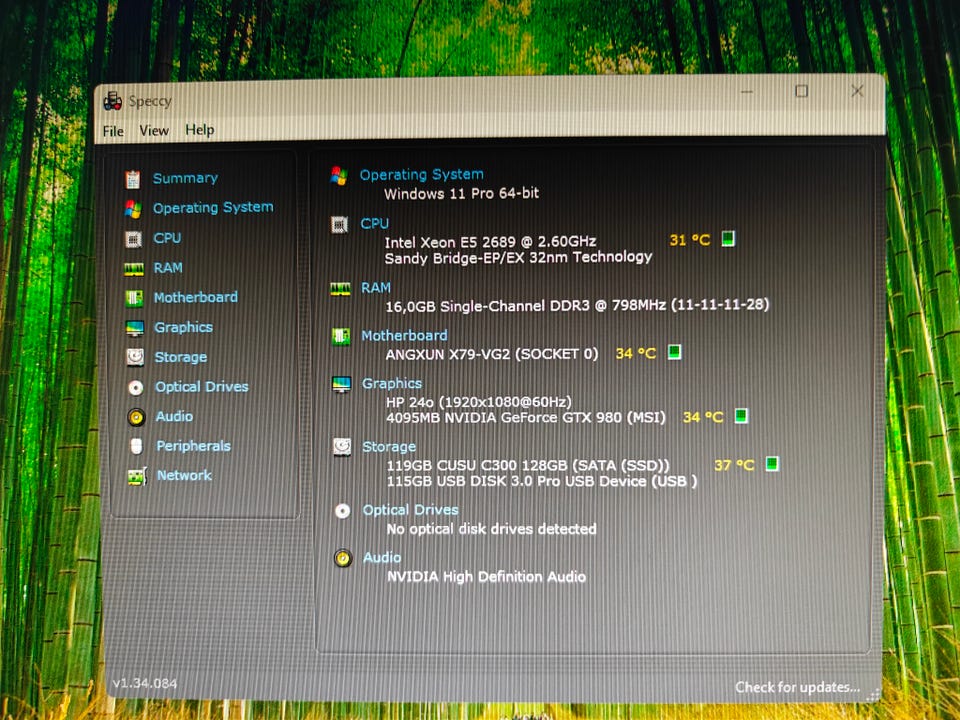Click the CUSU C300 128GB SSD line
This screenshot has height=720, width=960.
click(x=528, y=466)
